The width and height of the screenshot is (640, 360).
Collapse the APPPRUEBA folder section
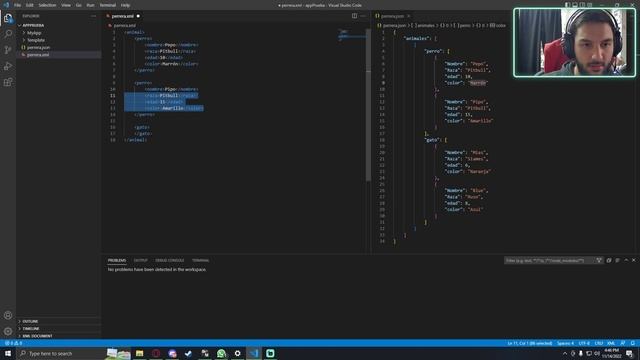point(58,25)
